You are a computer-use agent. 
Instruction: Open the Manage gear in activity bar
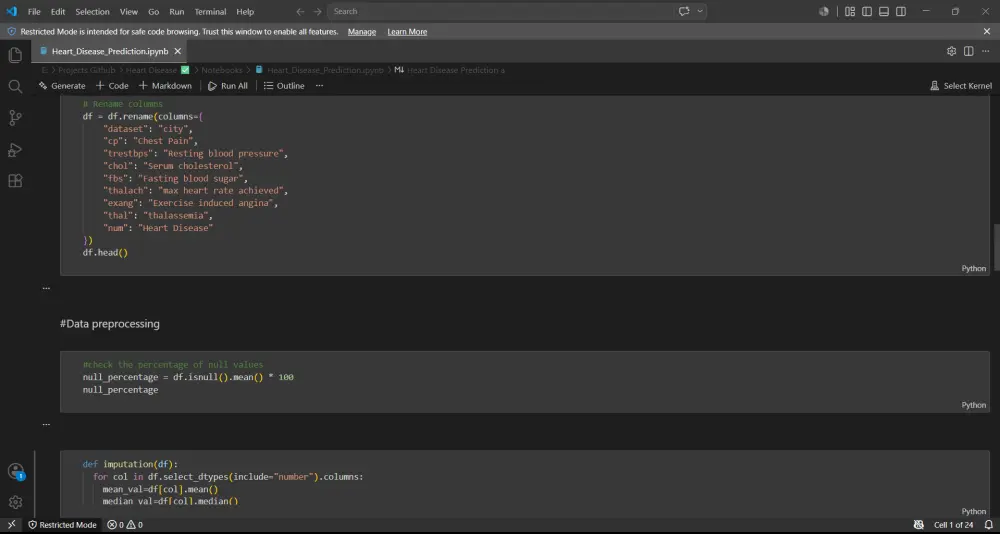[15, 502]
